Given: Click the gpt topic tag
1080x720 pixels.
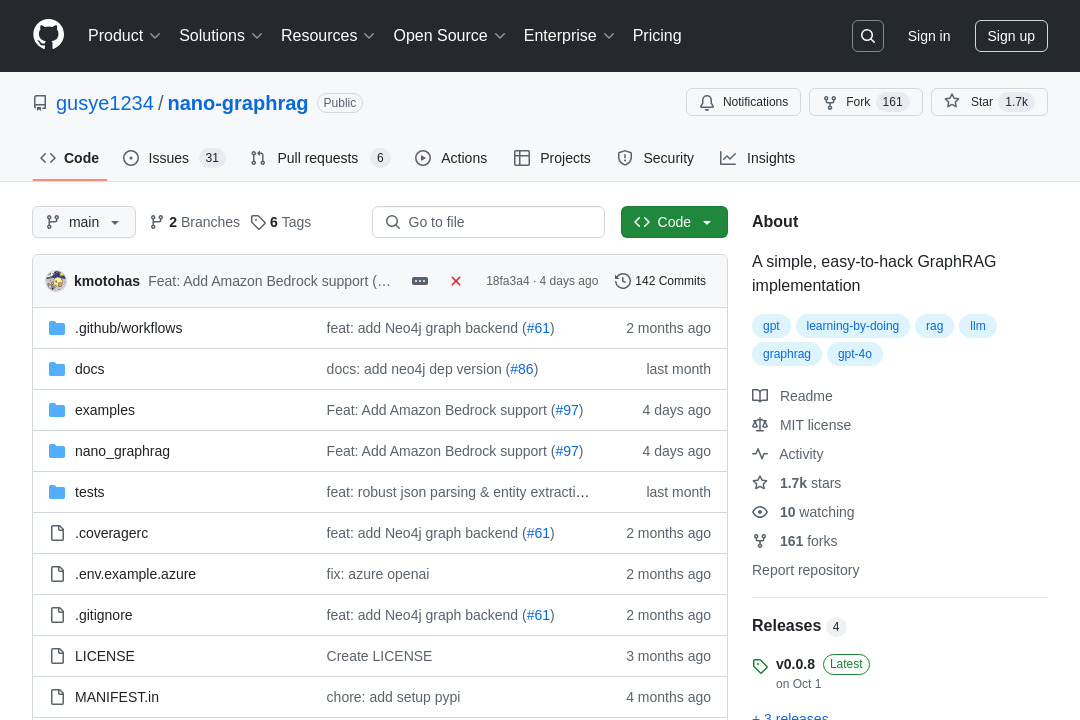Looking at the screenshot, I should click(x=771, y=326).
